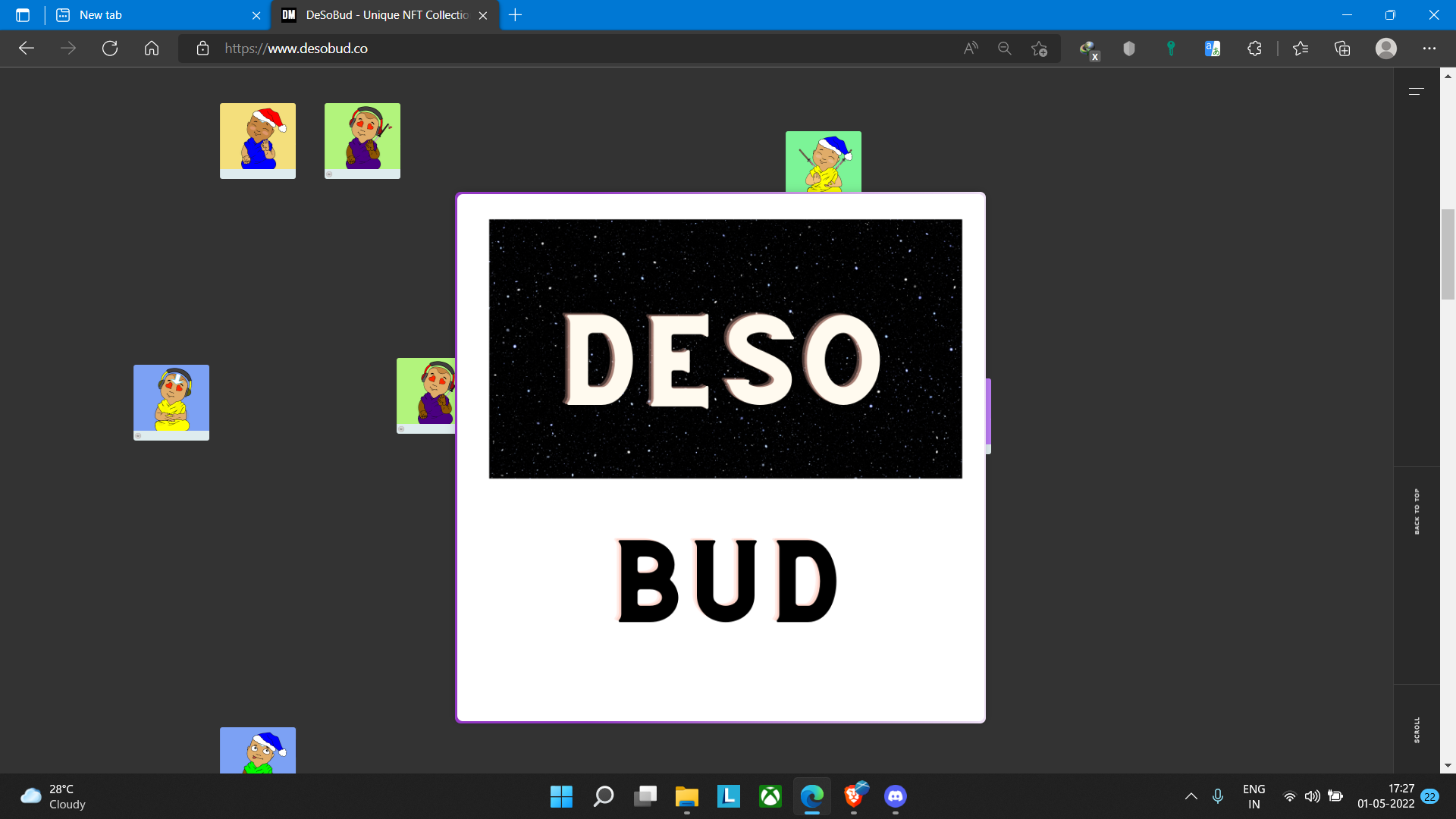This screenshot has height=819, width=1456.
Task: Open a new browser tab
Action: coord(515,15)
